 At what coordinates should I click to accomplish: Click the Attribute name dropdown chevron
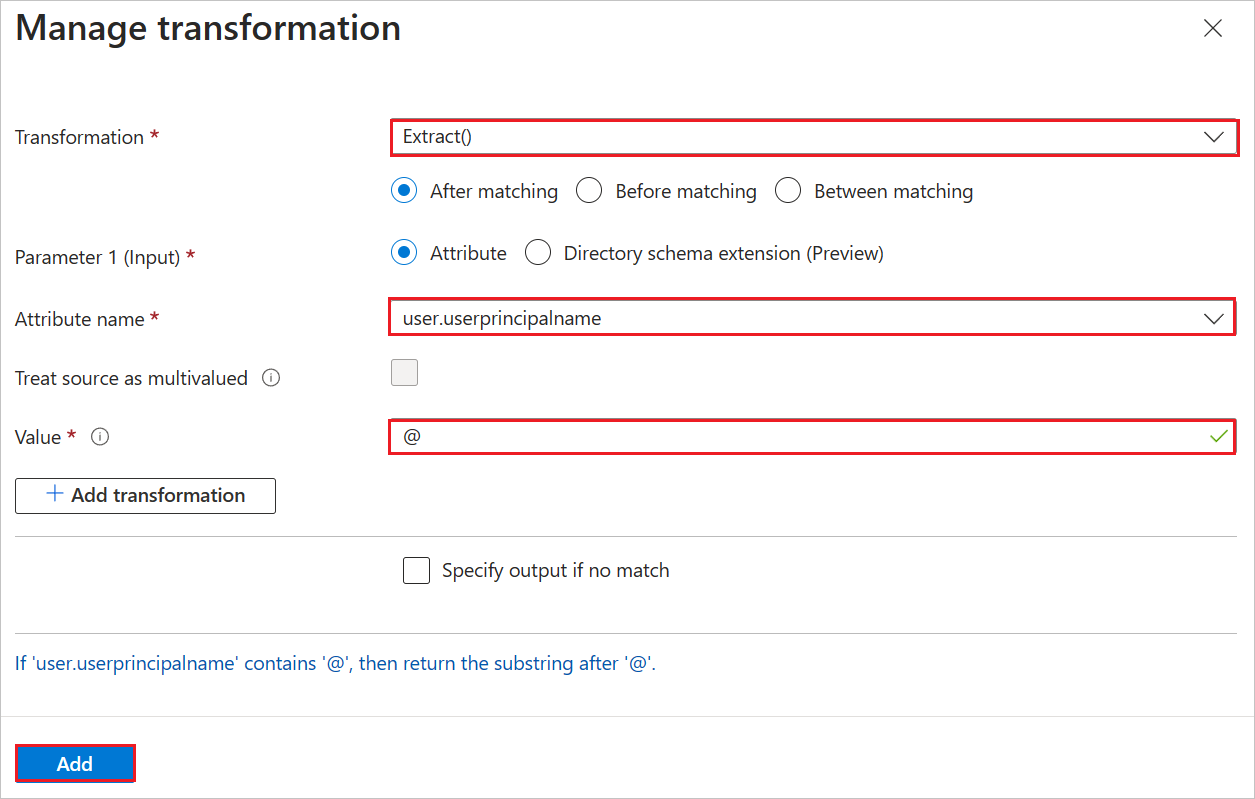click(x=1214, y=317)
